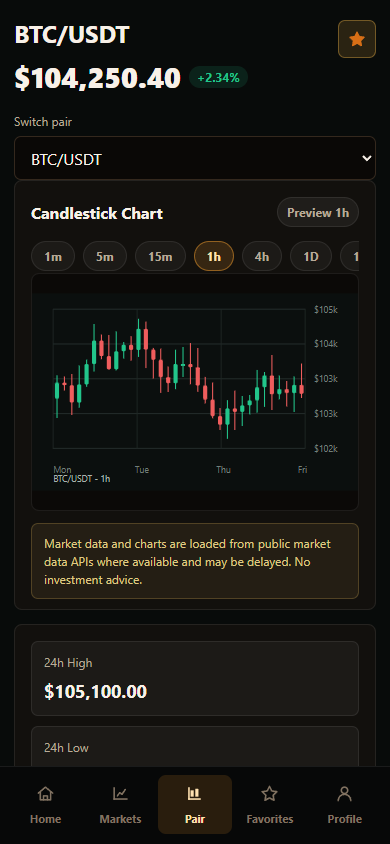Click the market data disclaimer notice
The width and height of the screenshot is (390, 844).
[x=195, y=561]
